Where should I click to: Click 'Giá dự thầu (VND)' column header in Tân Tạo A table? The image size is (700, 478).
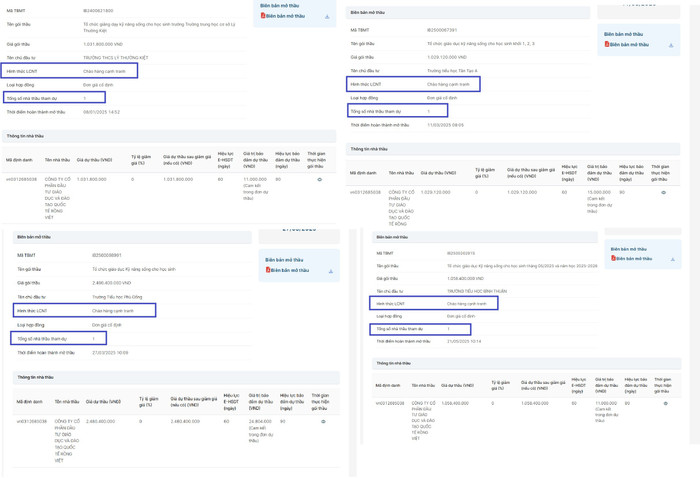pyautogui.click(x=438, y=172)
